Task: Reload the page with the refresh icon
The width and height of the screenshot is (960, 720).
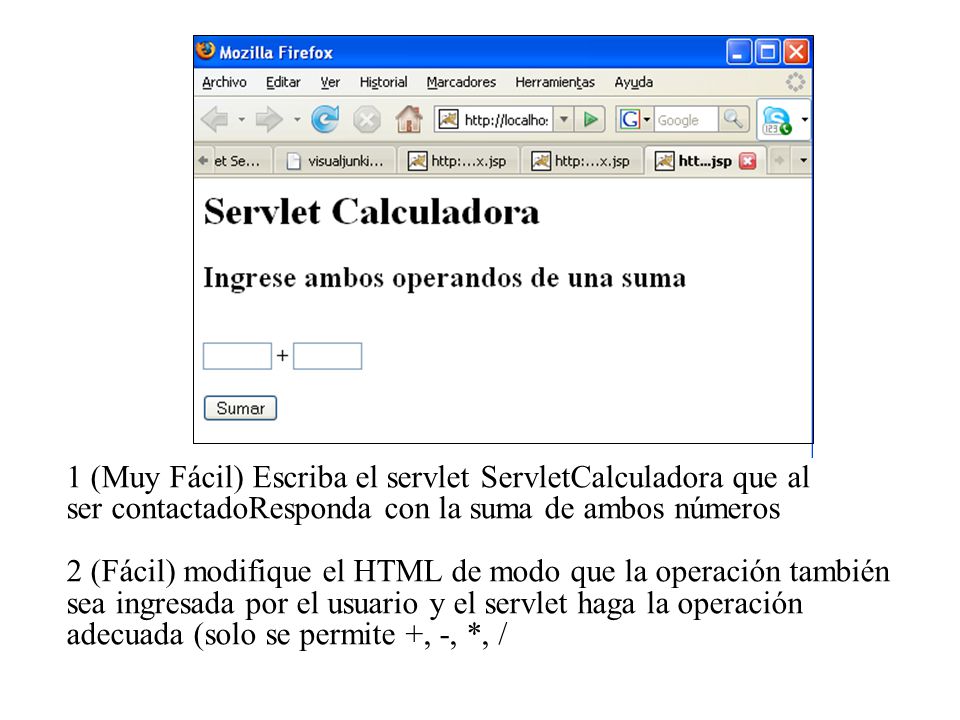Action: (325, 119)
